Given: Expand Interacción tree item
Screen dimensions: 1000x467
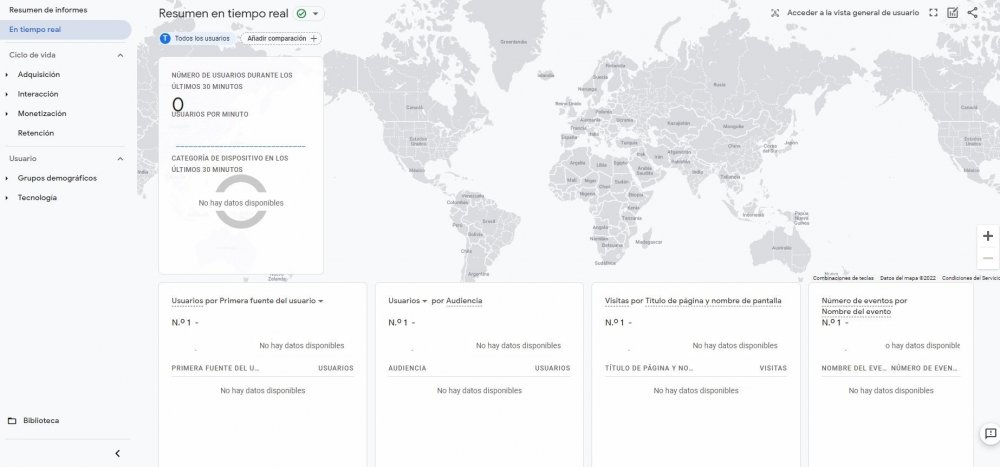Looking at the screenshot, I should coord(7,94).
